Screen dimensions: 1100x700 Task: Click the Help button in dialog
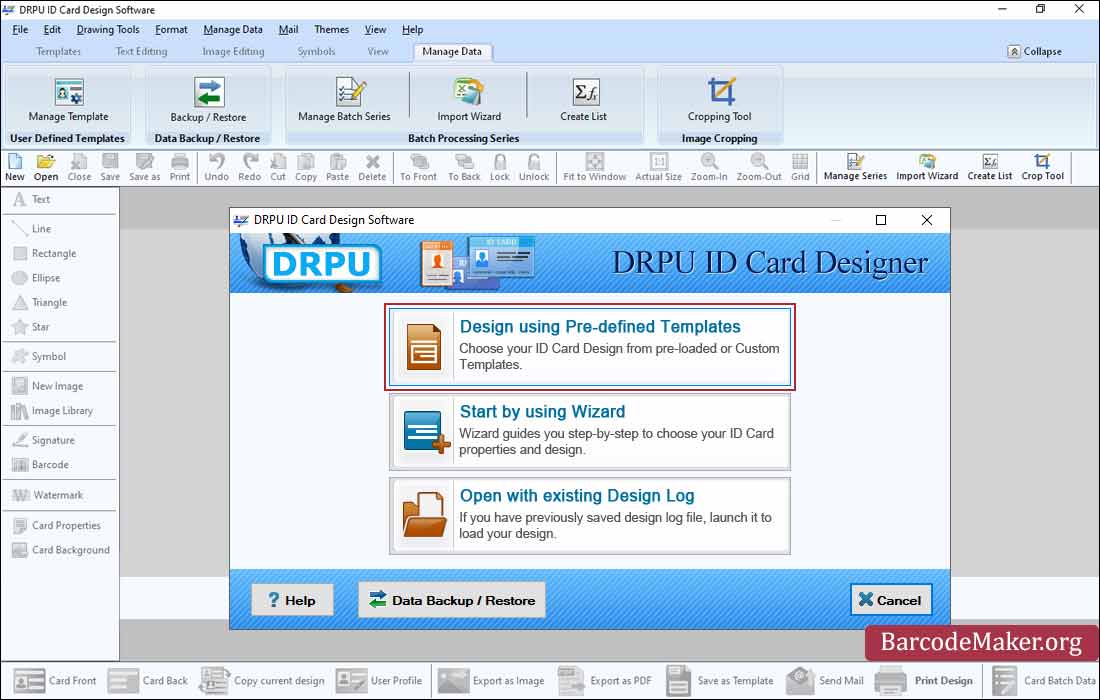[292, 600]
